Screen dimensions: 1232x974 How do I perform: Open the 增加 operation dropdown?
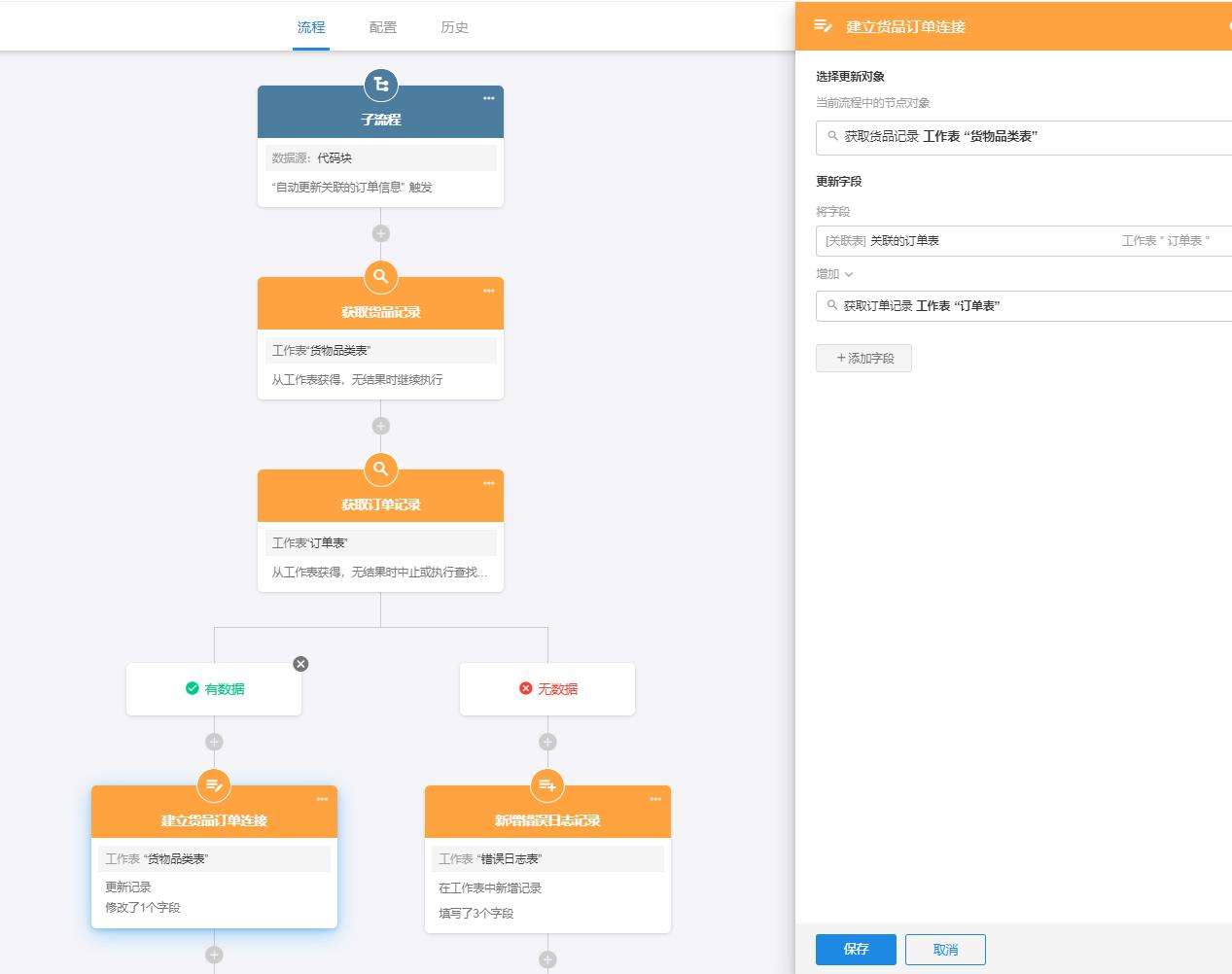[x=834, y=274]
